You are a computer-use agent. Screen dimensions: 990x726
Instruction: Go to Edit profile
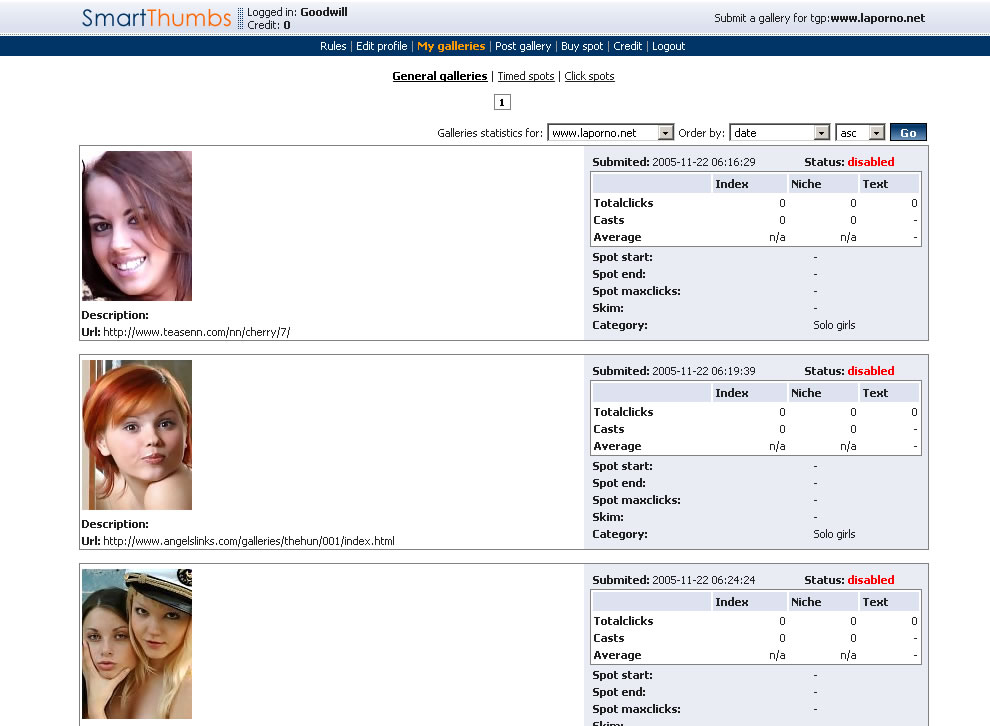click(381, 46)
